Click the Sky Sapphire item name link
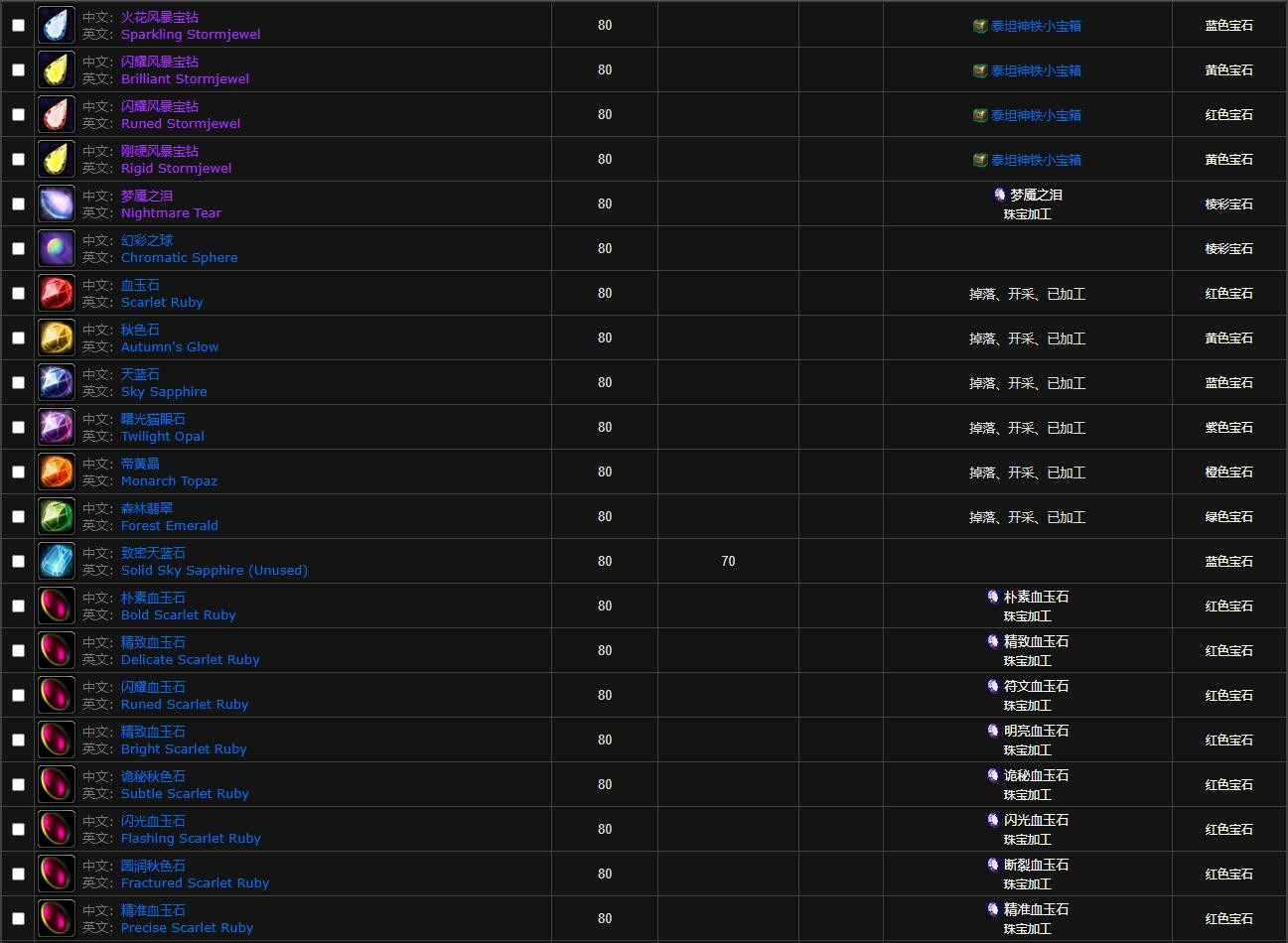1288x943 pixels. click(x=164, y=391)
